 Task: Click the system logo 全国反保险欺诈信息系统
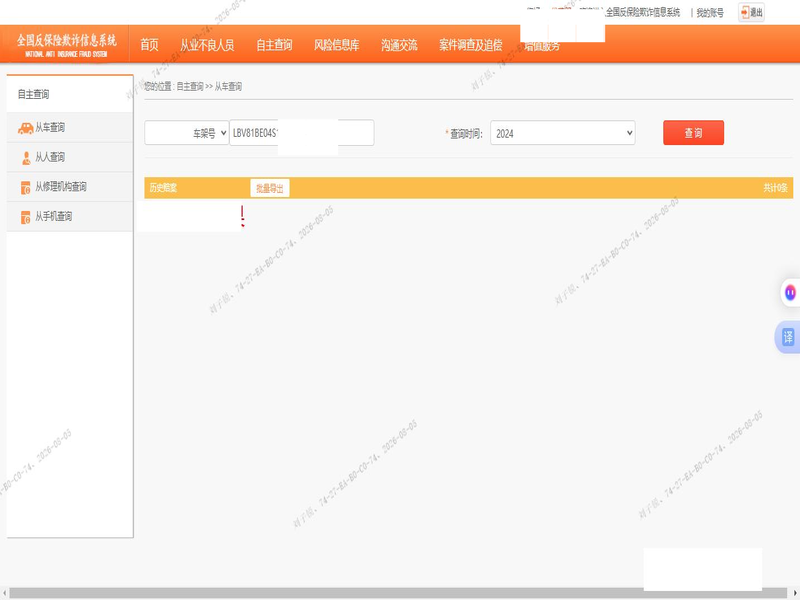click(x=66, y=44)
